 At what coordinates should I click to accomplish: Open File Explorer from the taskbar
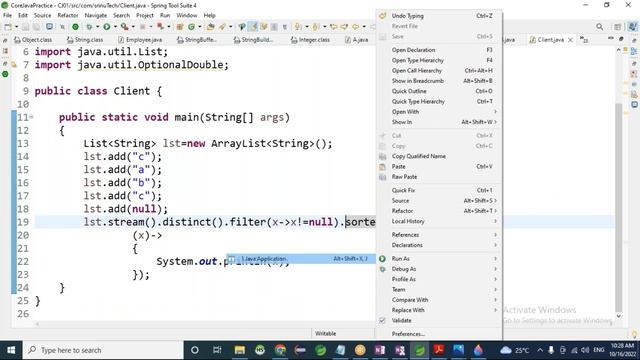(x=240, y=350)
